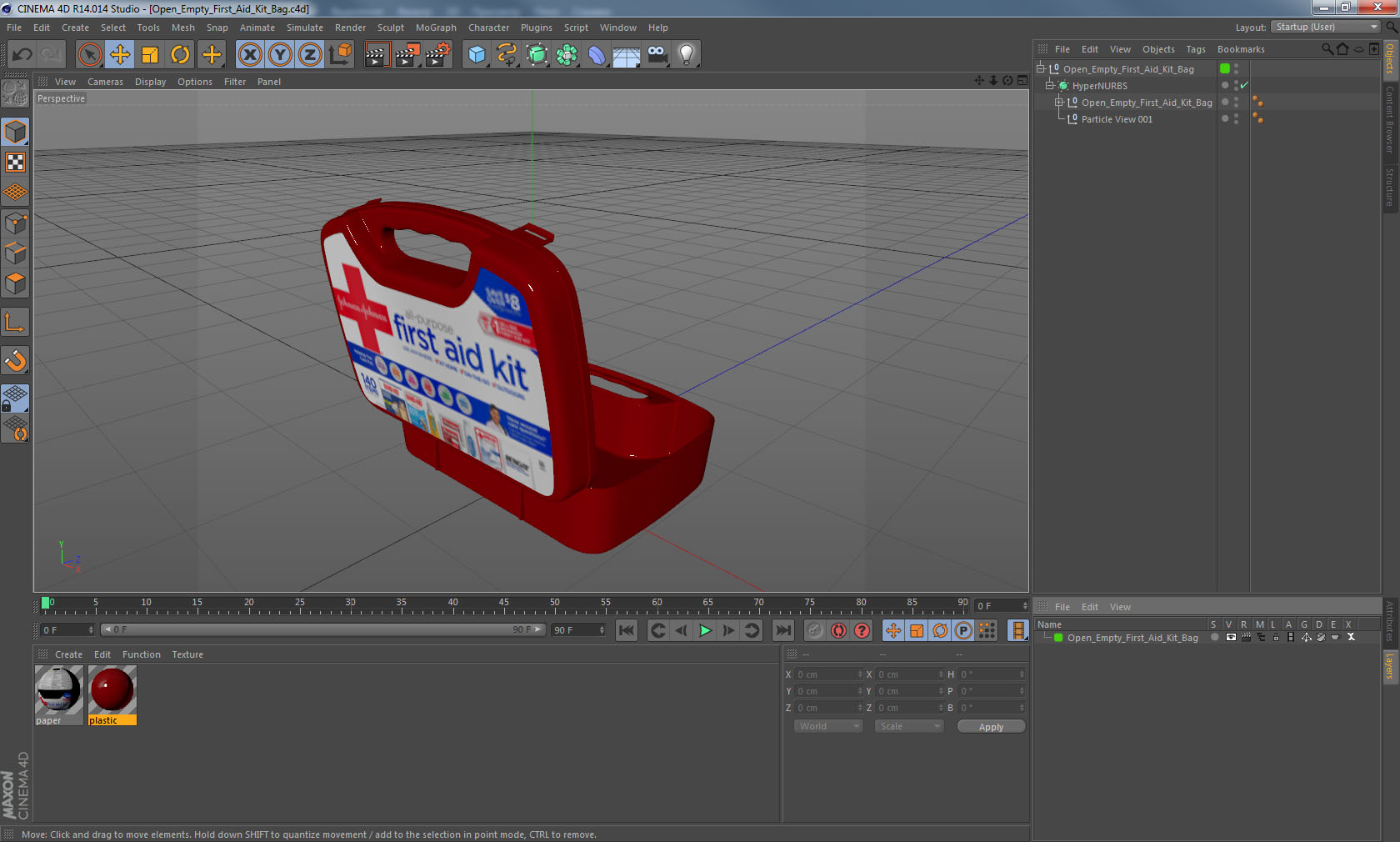Activate the Rotate tool
The height and width of the screenshot is (842, 1400).
click(180, 55)
